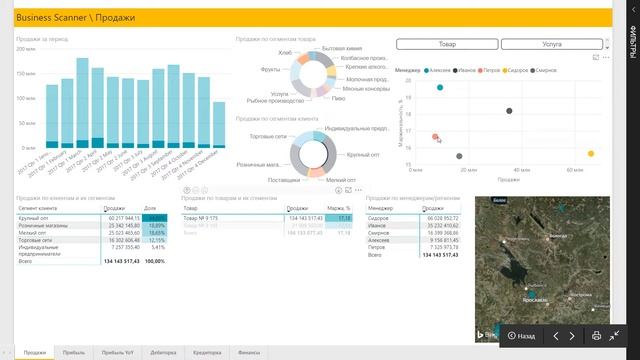
Task: Switch to the Дебиторка page tab
Action: tap(163, 352)
